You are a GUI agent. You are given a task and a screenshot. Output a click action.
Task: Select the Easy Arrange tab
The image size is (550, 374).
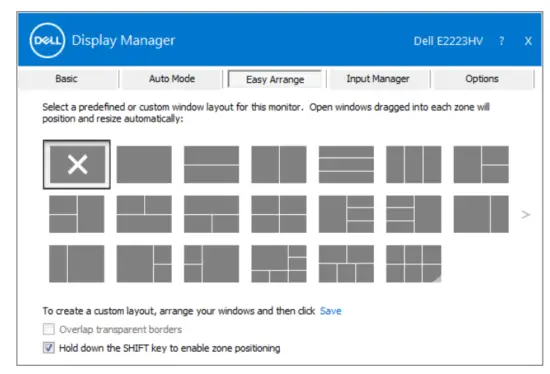click(275, 80)
